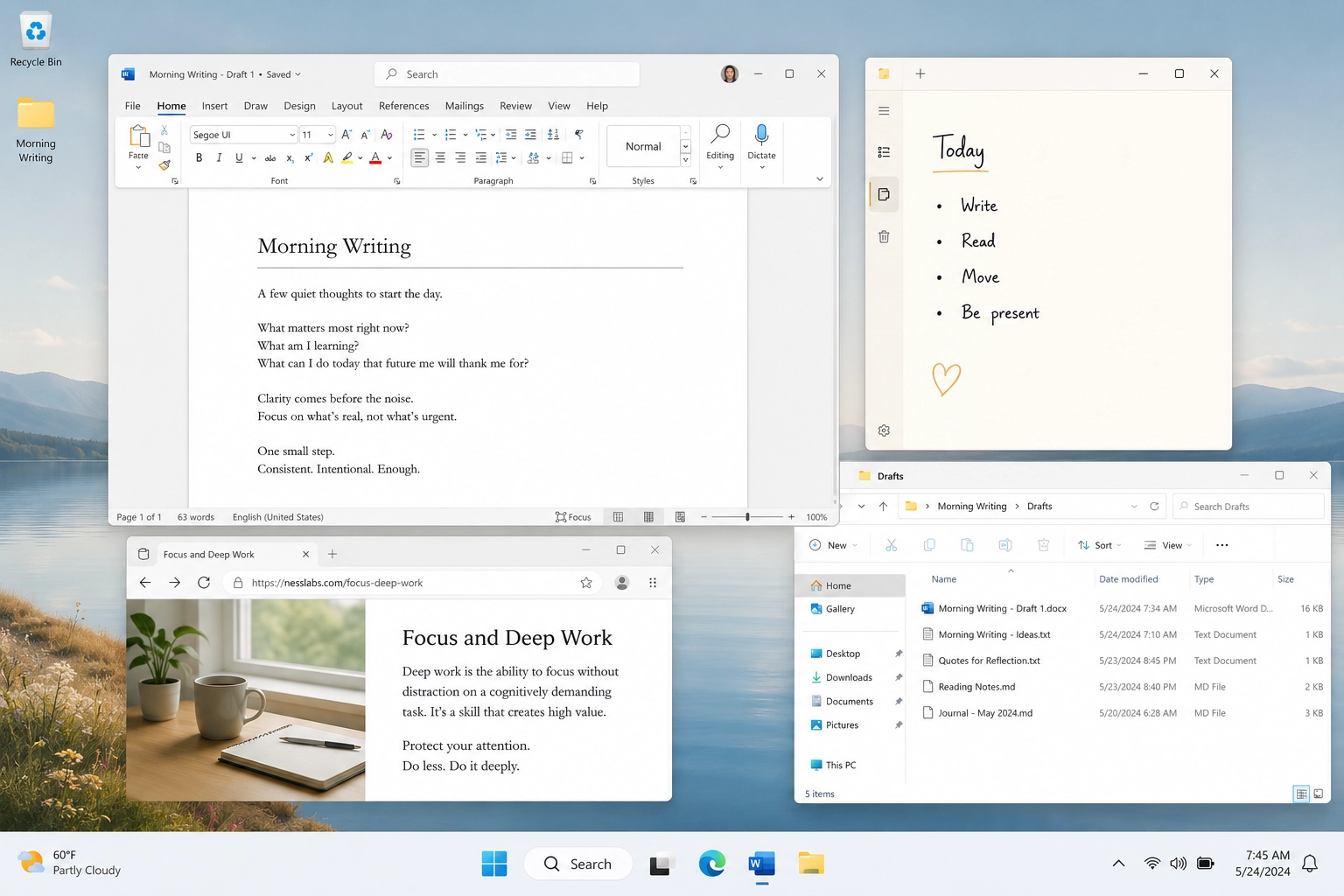Reload the browser page
The width and height of the screenshot is (1344, 896).
point(204,583)
